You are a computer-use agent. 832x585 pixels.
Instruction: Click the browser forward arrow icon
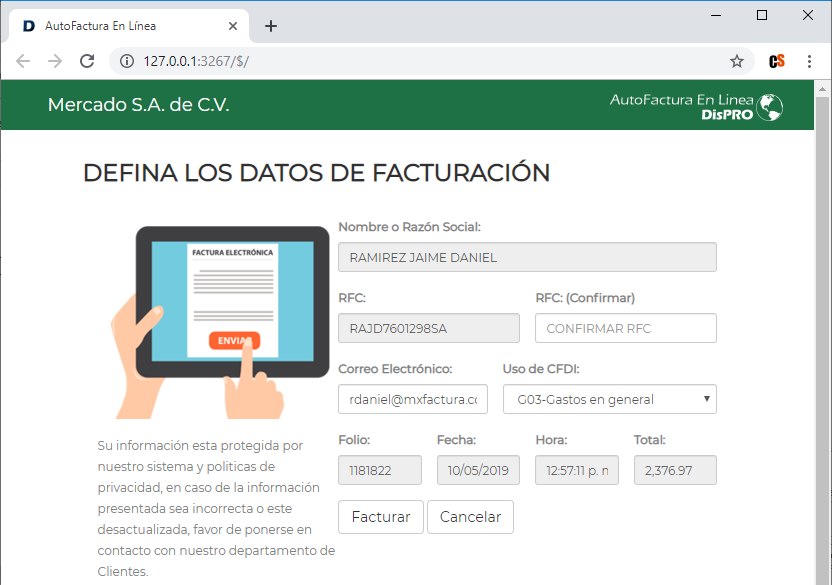pyautogui.click(x=54, y=61)
